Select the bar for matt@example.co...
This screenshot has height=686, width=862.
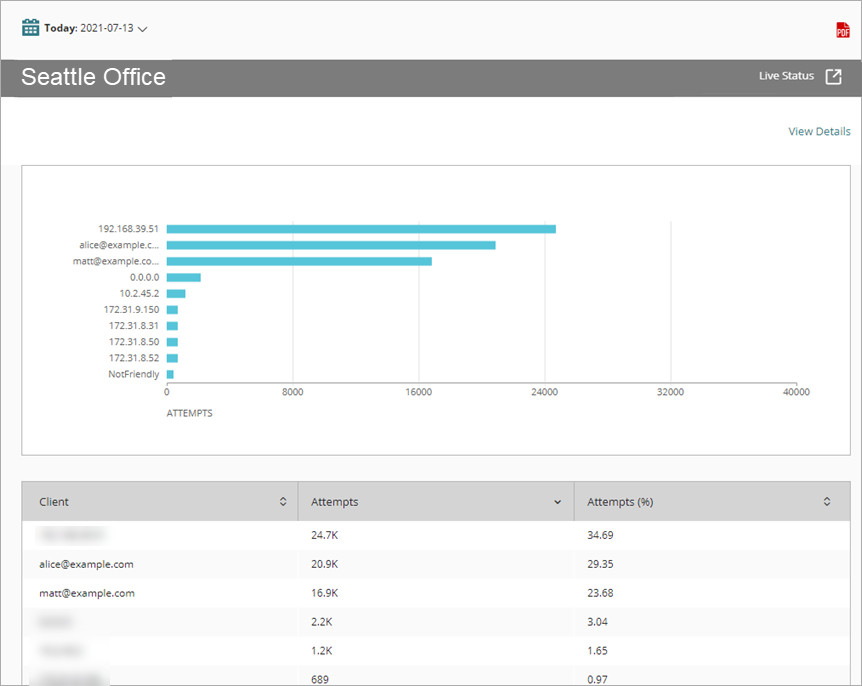pyautogui.click(x=300, y=260)
